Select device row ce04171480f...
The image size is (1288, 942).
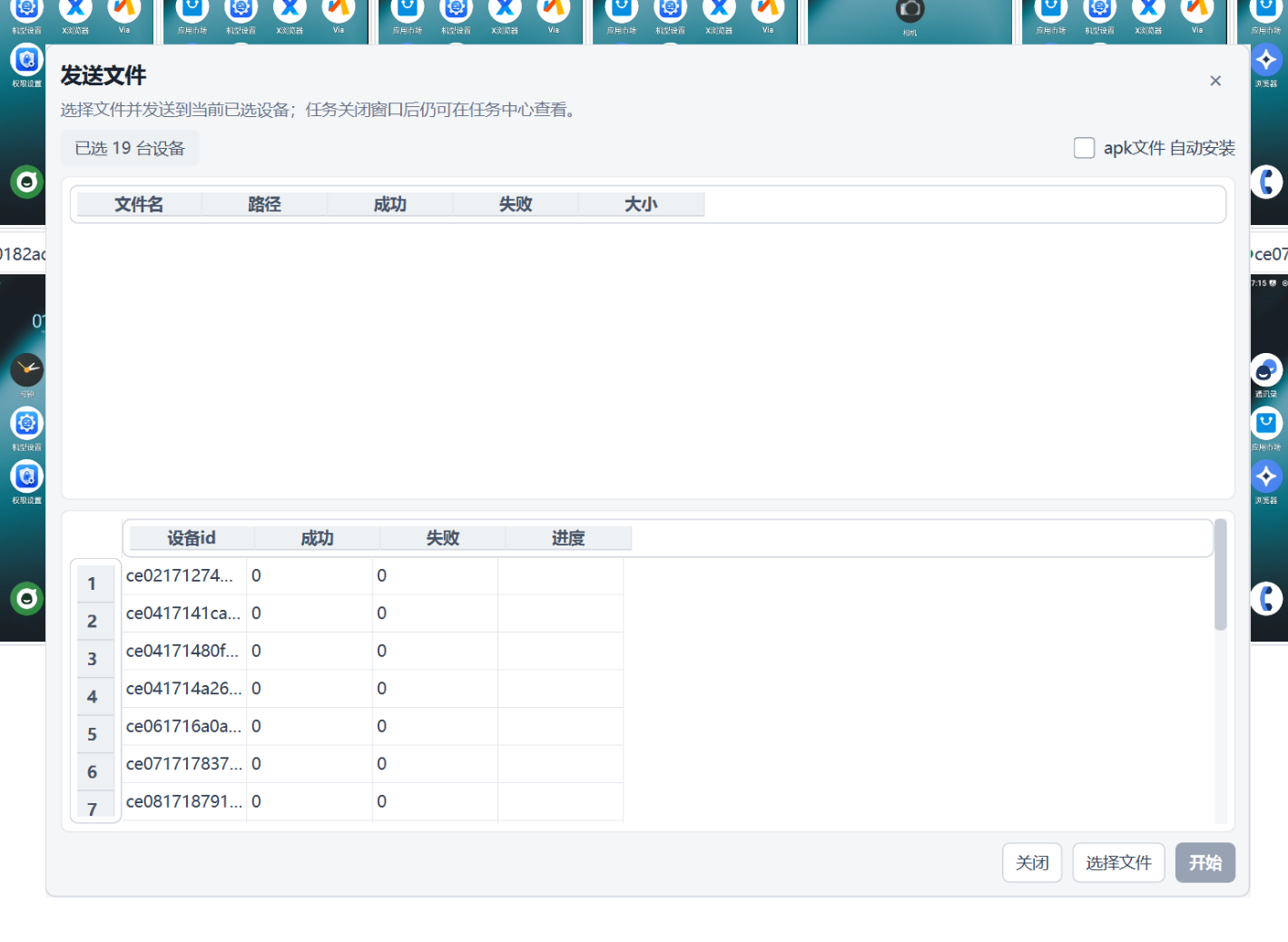pyautogui.click(x=373, y=651)
